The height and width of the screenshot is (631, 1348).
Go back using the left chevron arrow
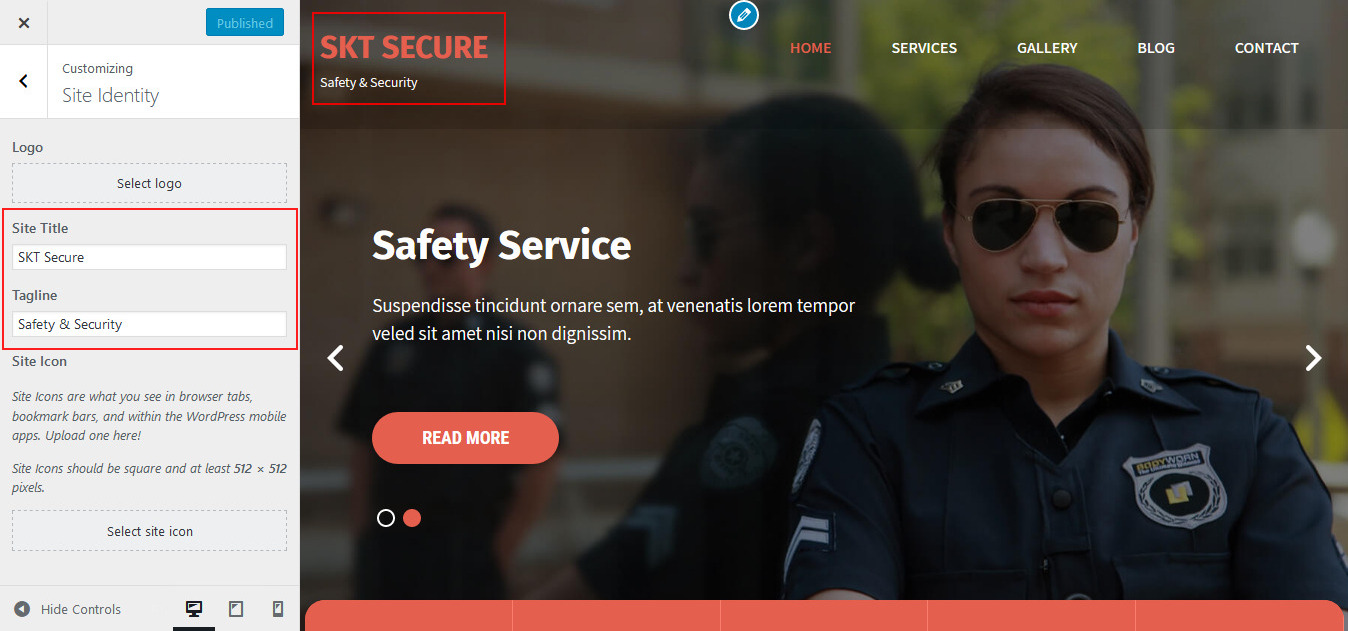pyautogui.click(x=24, y=81)
